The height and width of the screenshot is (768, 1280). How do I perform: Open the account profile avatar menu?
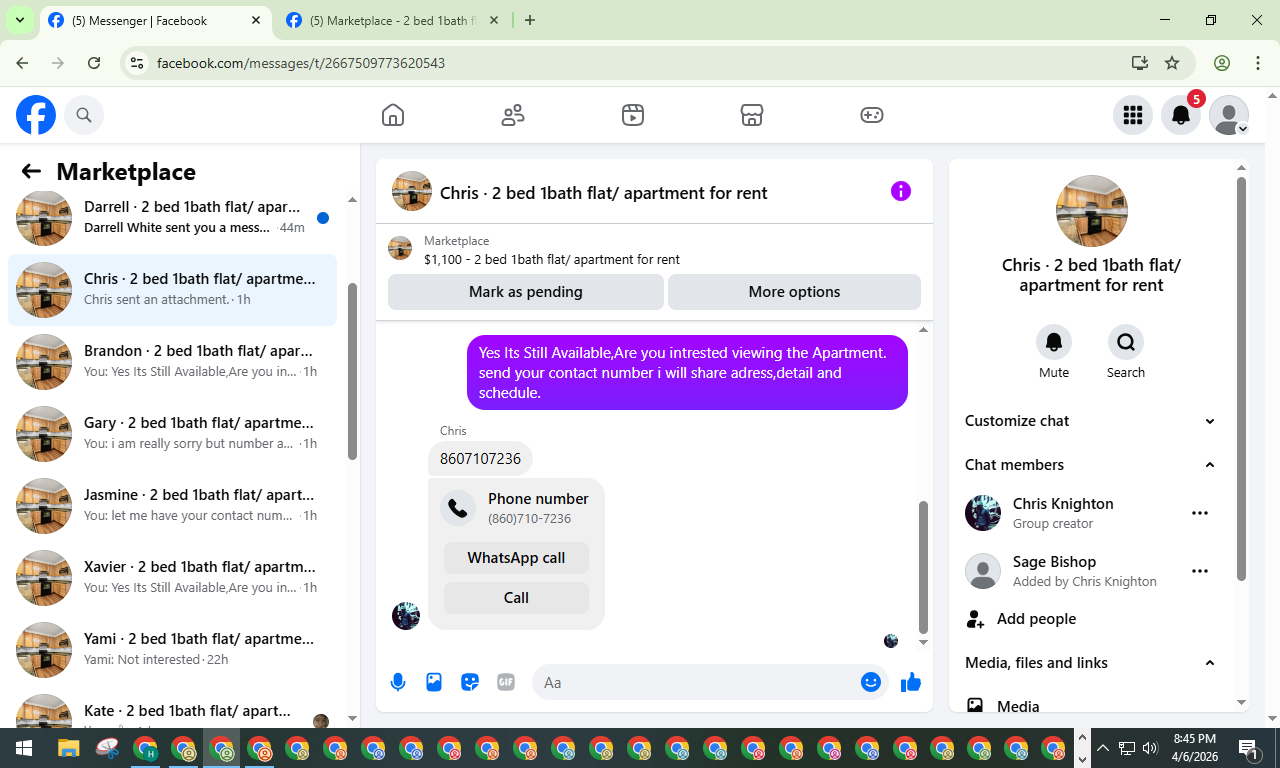tap(1229, 115)
